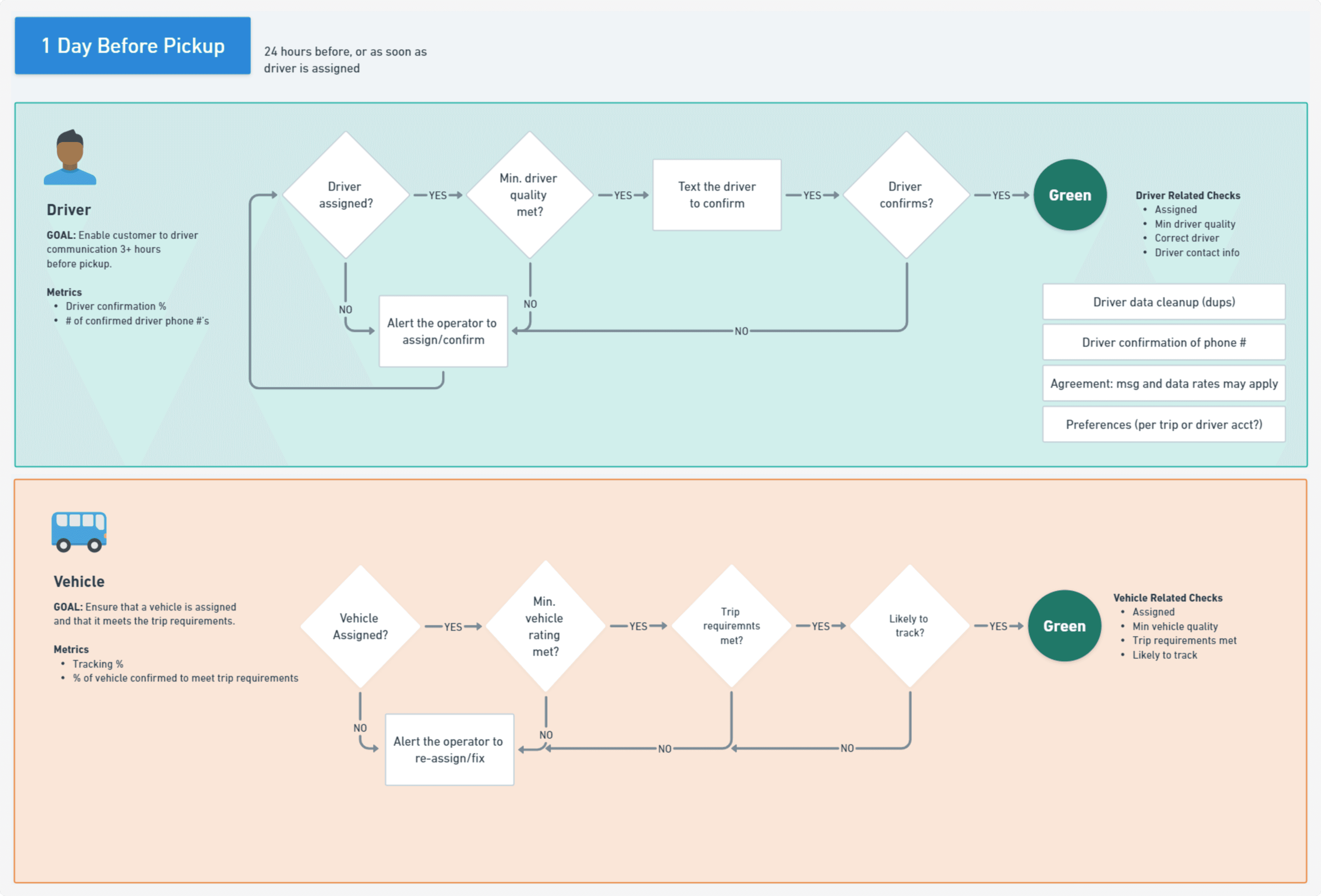Click "Metrics" heading in Vehicle section

(x=71, y=650)
